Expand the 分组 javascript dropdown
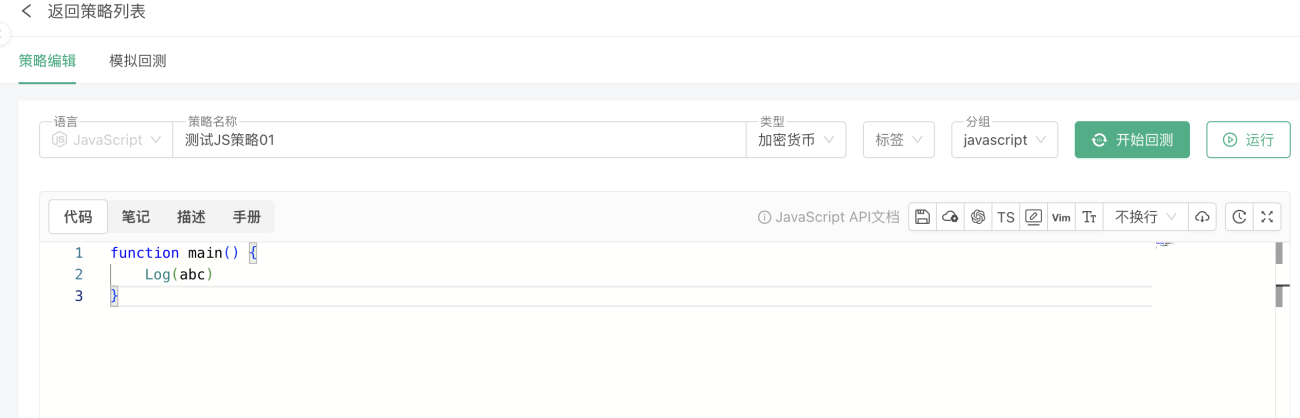Image resolution: width=1300 pixels, height=418 pixels. pos(1004,140)
